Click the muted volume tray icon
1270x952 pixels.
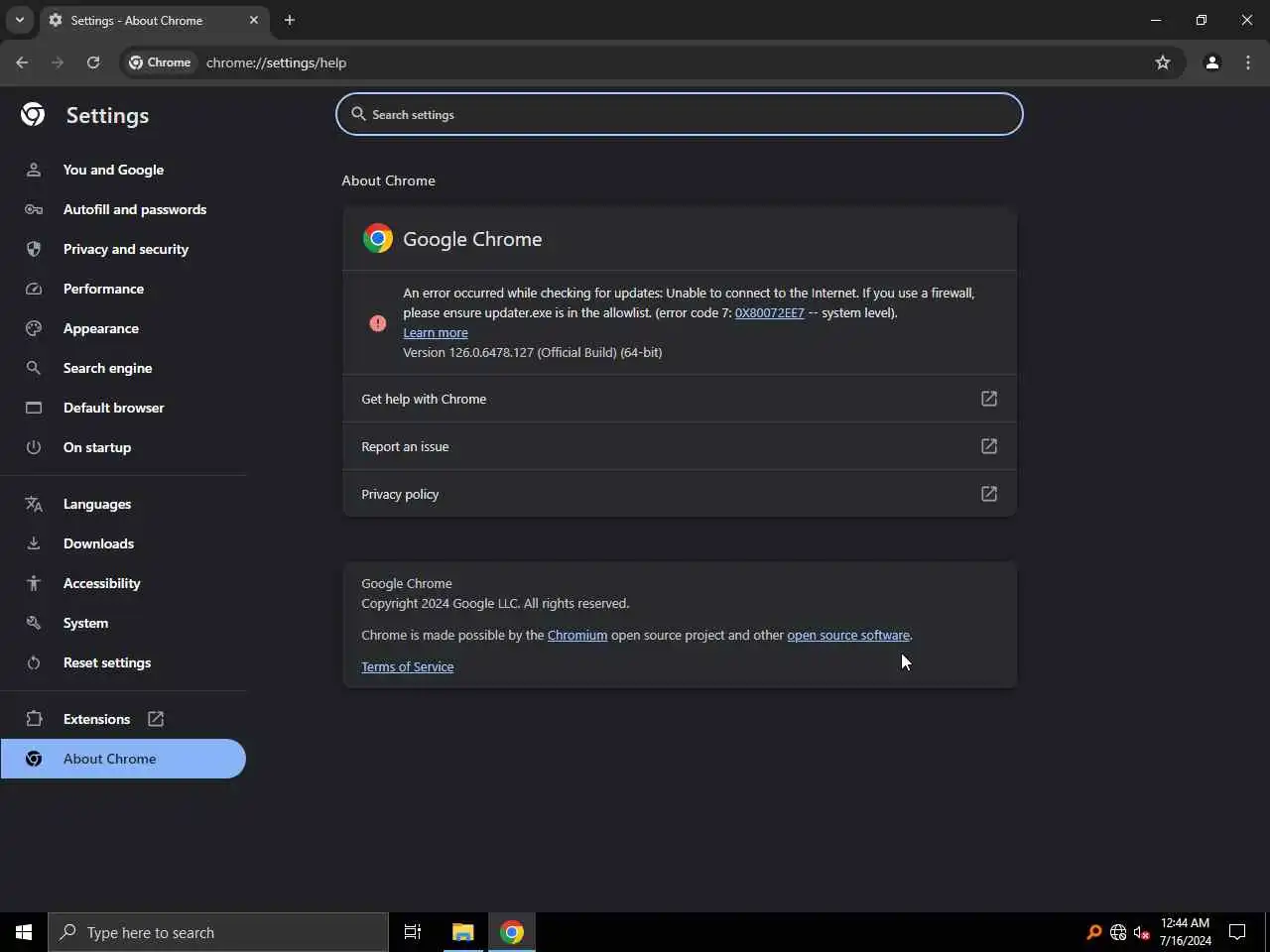pyautogui.click(x=1142, y=932)
